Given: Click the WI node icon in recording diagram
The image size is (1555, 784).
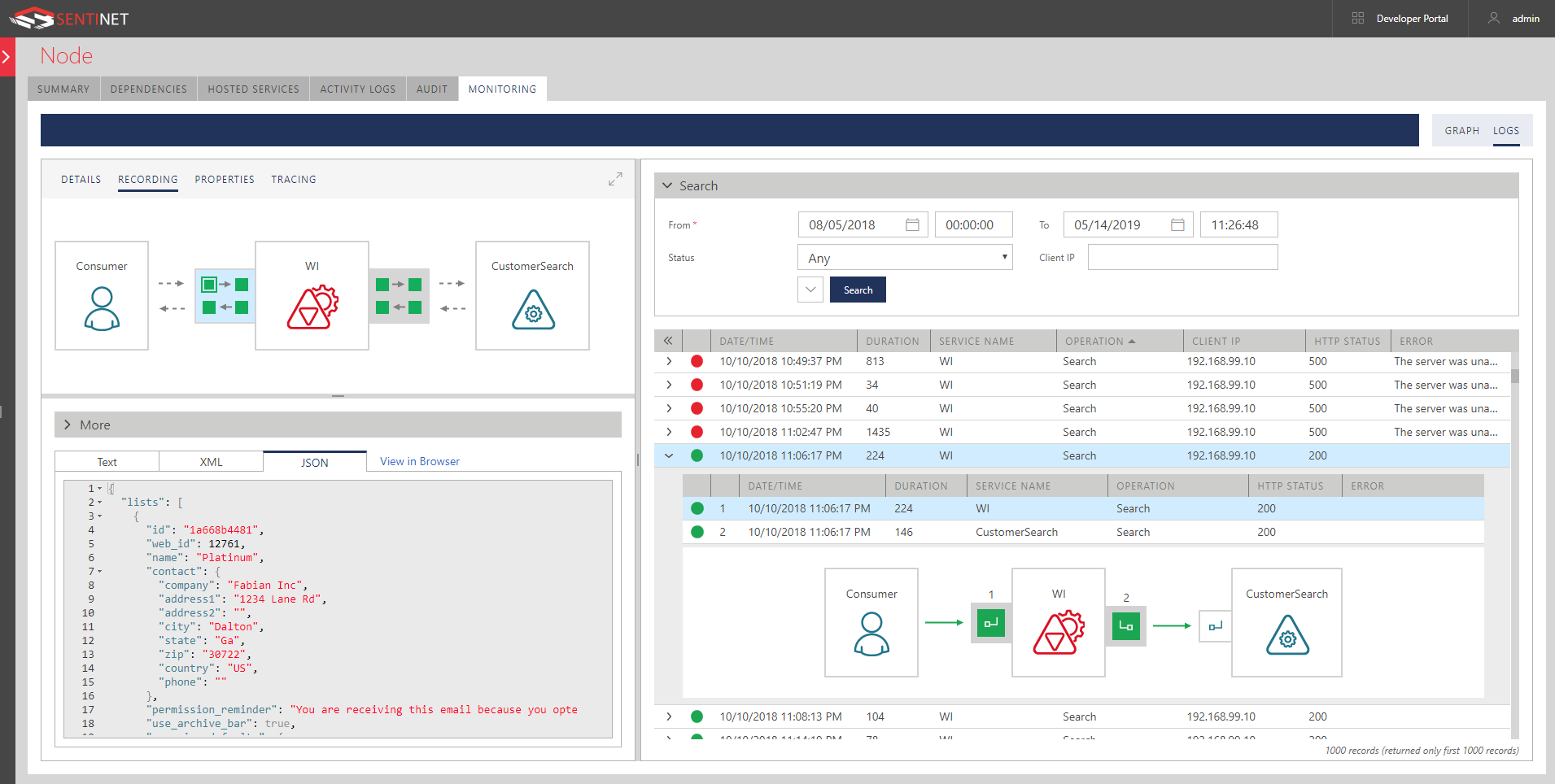Looking at the screenshot, I should (312, 307).
